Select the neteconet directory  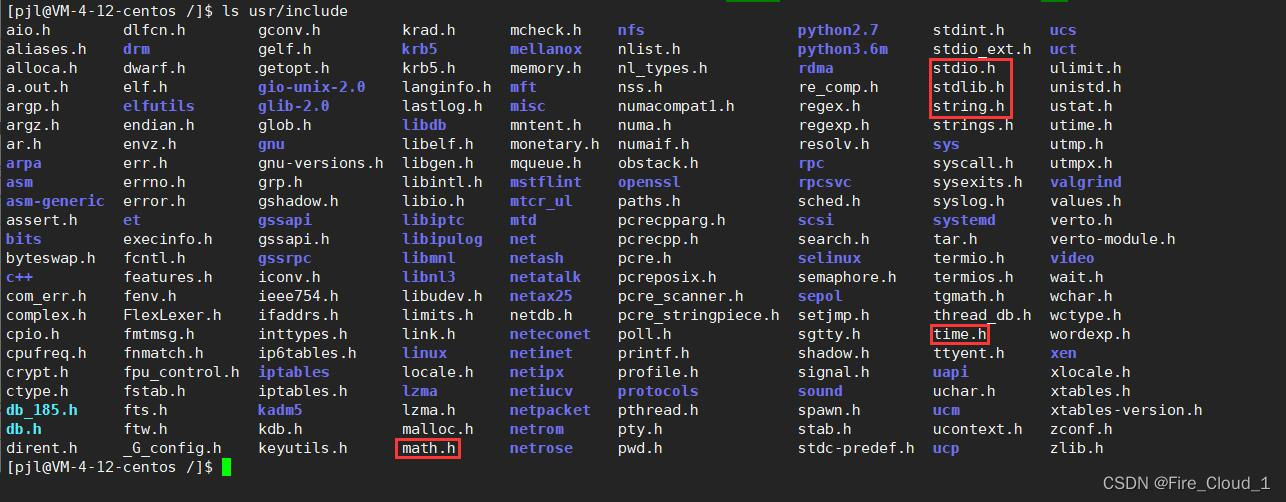pos(550,334)
